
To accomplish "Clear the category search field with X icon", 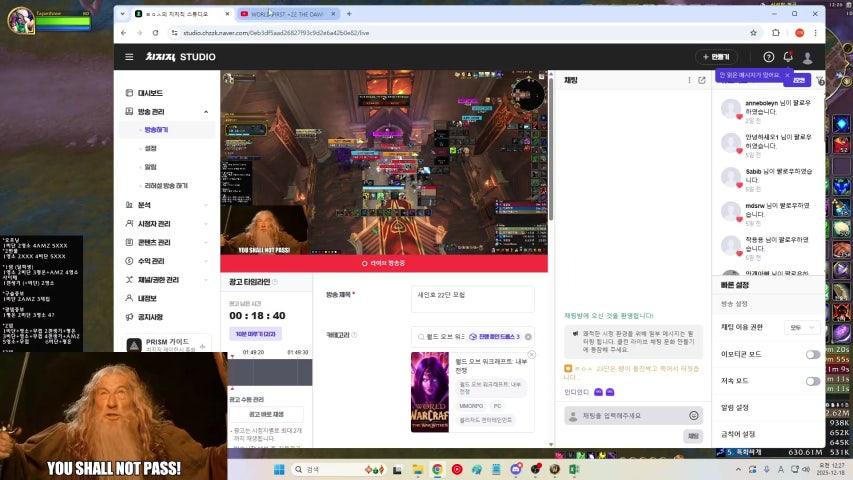I will 528,337.
